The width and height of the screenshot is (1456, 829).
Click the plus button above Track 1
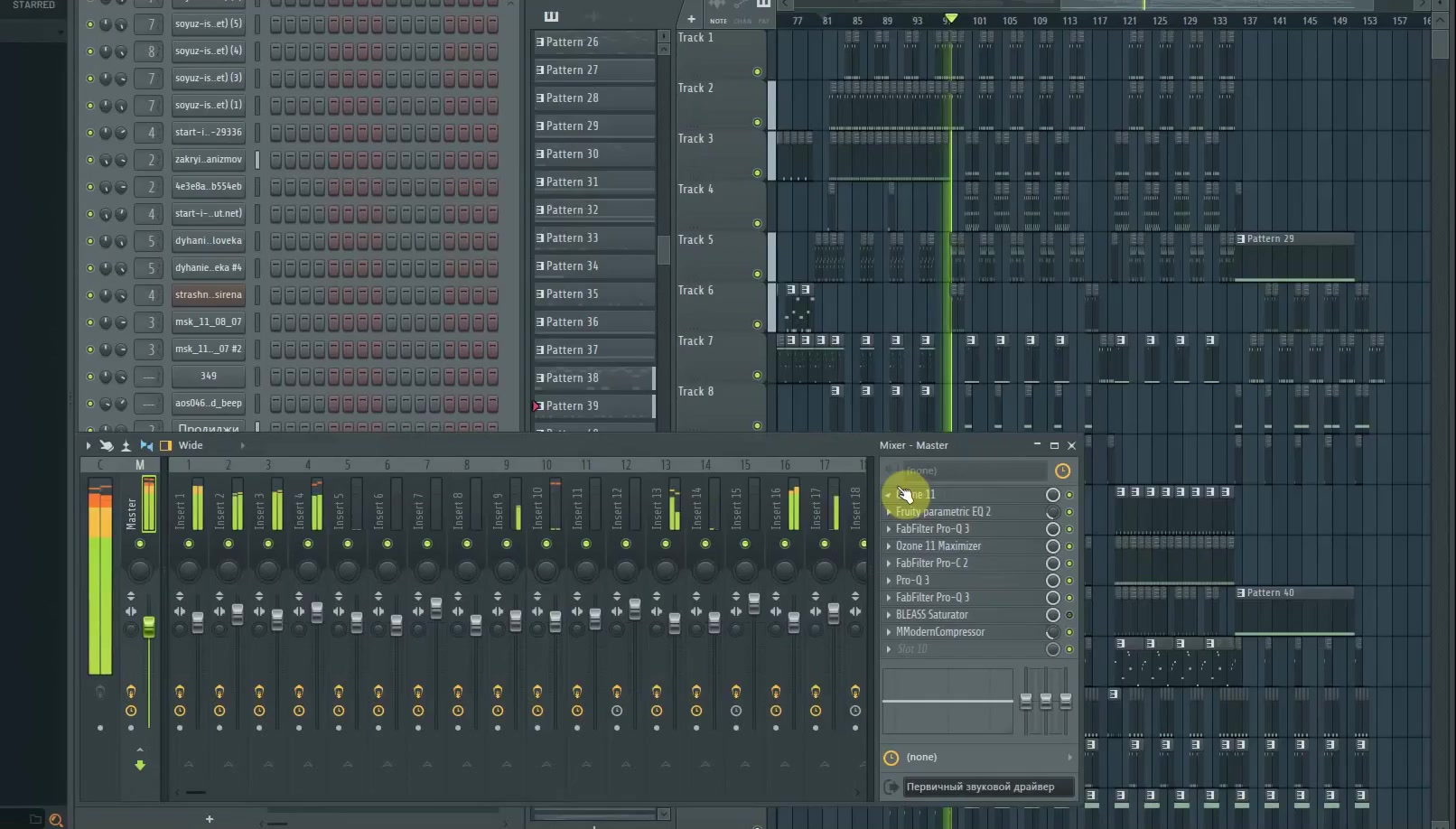tap(691, 19)
